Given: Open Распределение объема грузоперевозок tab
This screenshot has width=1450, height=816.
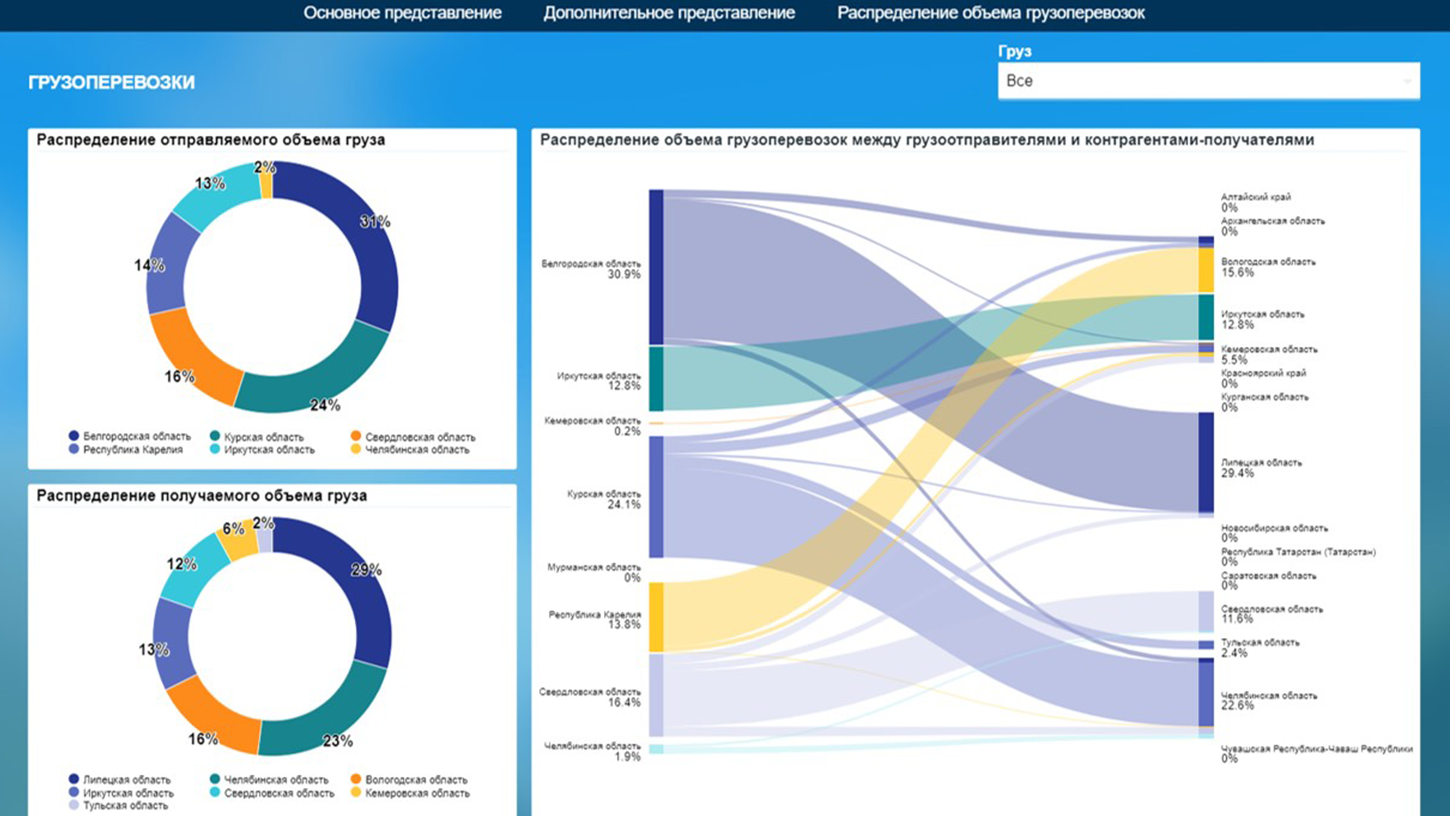Looking at the screenshot, I should click(991, 13).
